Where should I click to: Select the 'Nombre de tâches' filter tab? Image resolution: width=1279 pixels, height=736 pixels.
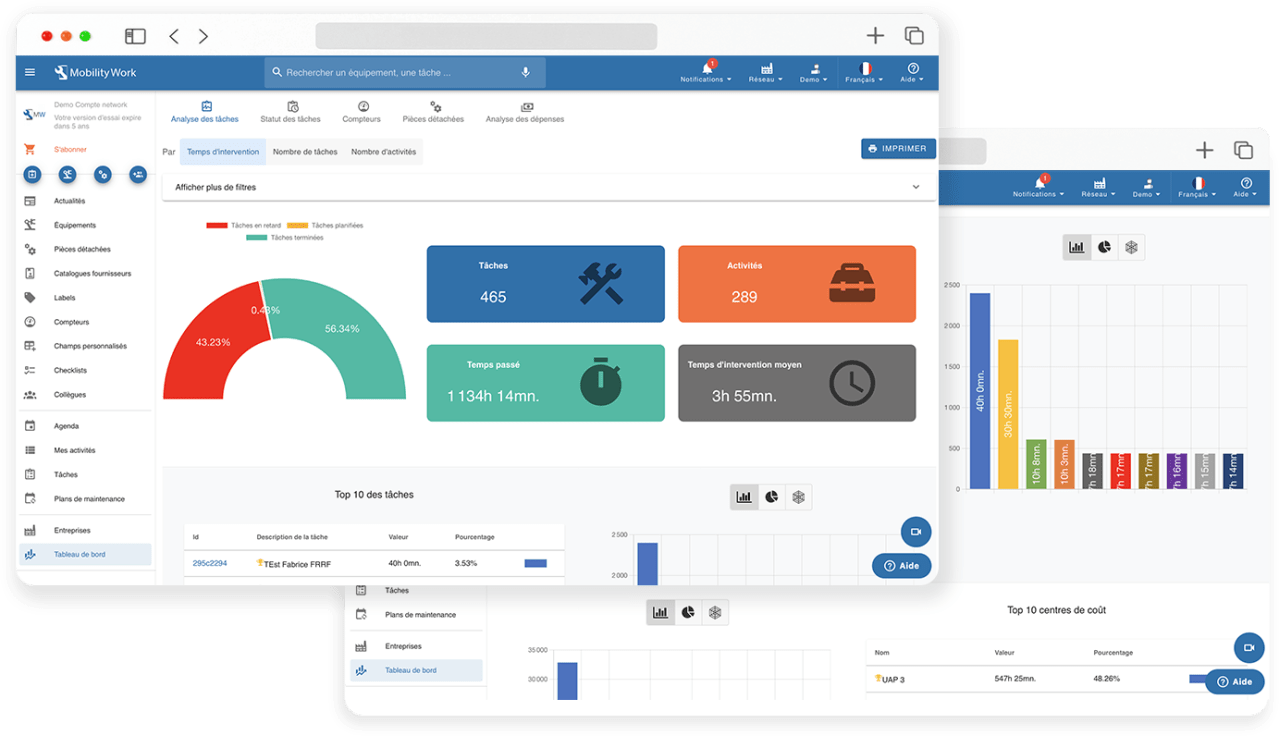pyautogui.click(x=307, y=152)
